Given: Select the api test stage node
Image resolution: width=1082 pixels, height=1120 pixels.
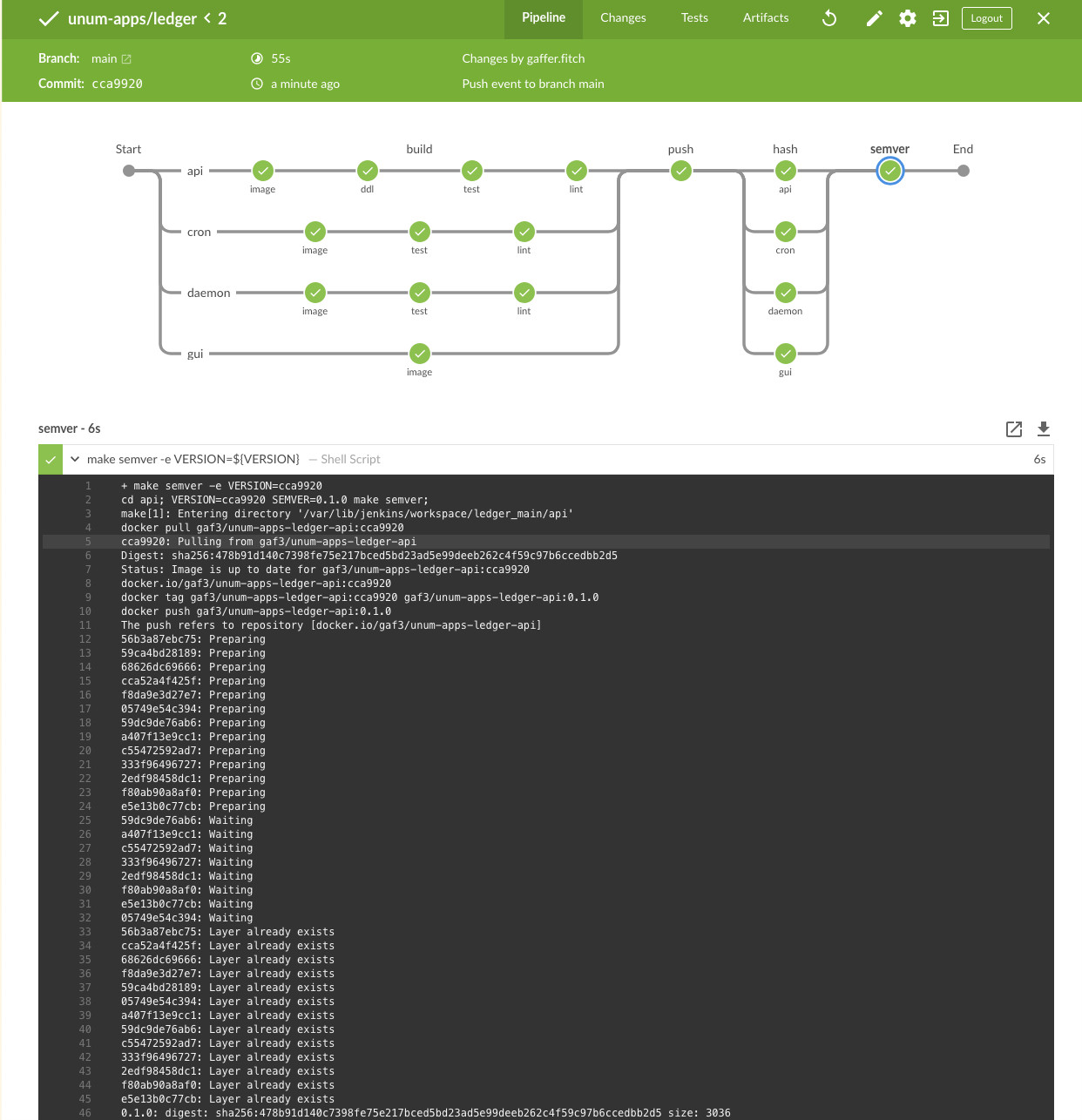Looking at the screenshot, I should click(x=472, y=171).
